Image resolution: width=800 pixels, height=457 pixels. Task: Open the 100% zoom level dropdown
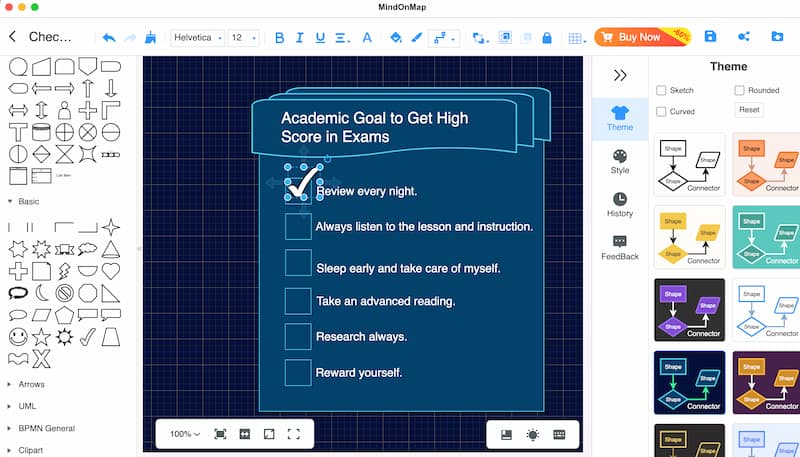click(185, 434)
